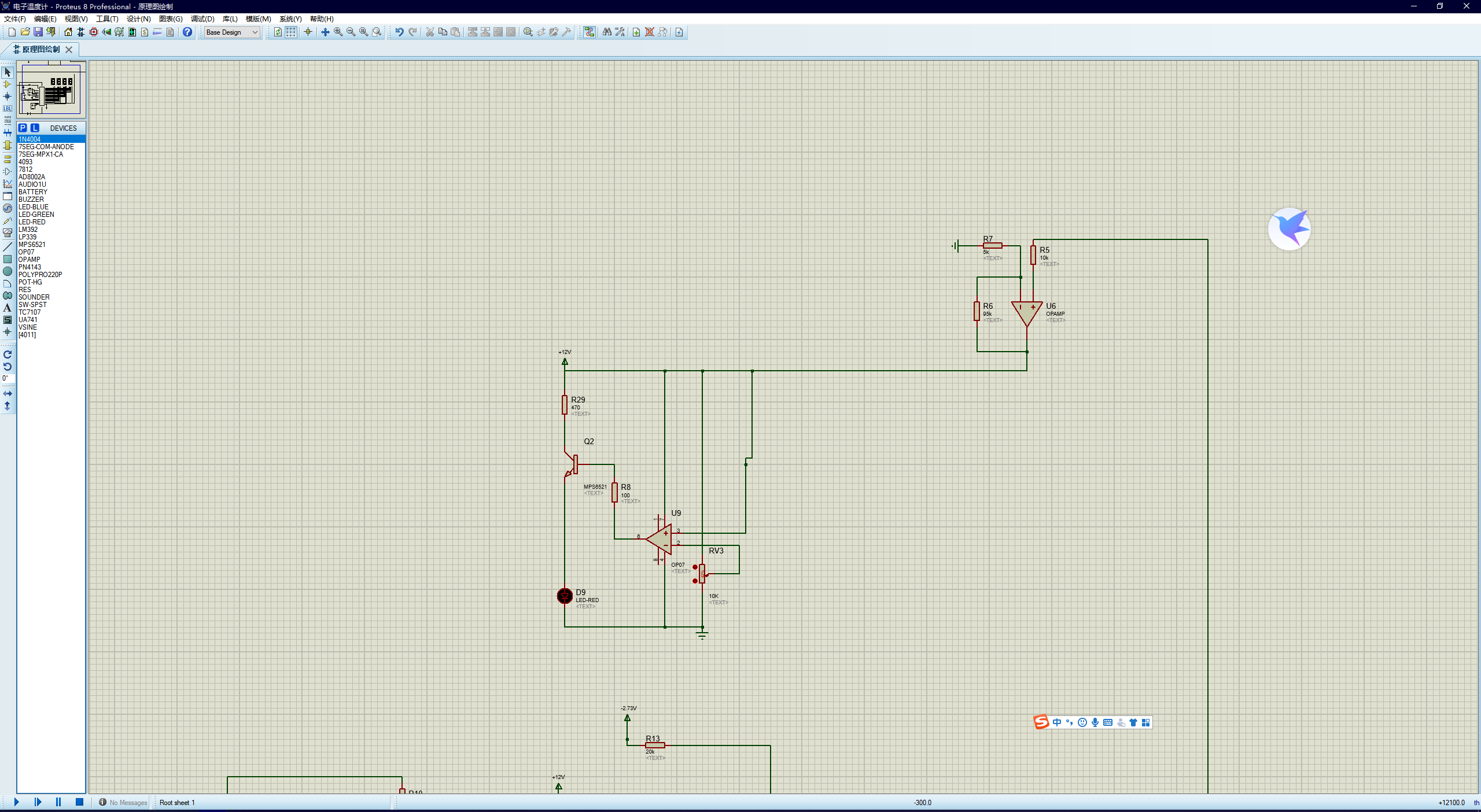Choose the Wire Label mode icon

8,108
